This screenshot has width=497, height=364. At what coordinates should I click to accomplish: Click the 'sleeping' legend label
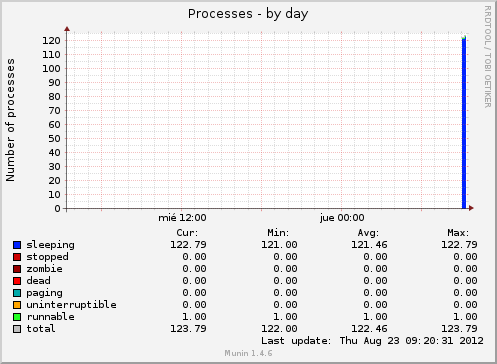tap(50, 245)
